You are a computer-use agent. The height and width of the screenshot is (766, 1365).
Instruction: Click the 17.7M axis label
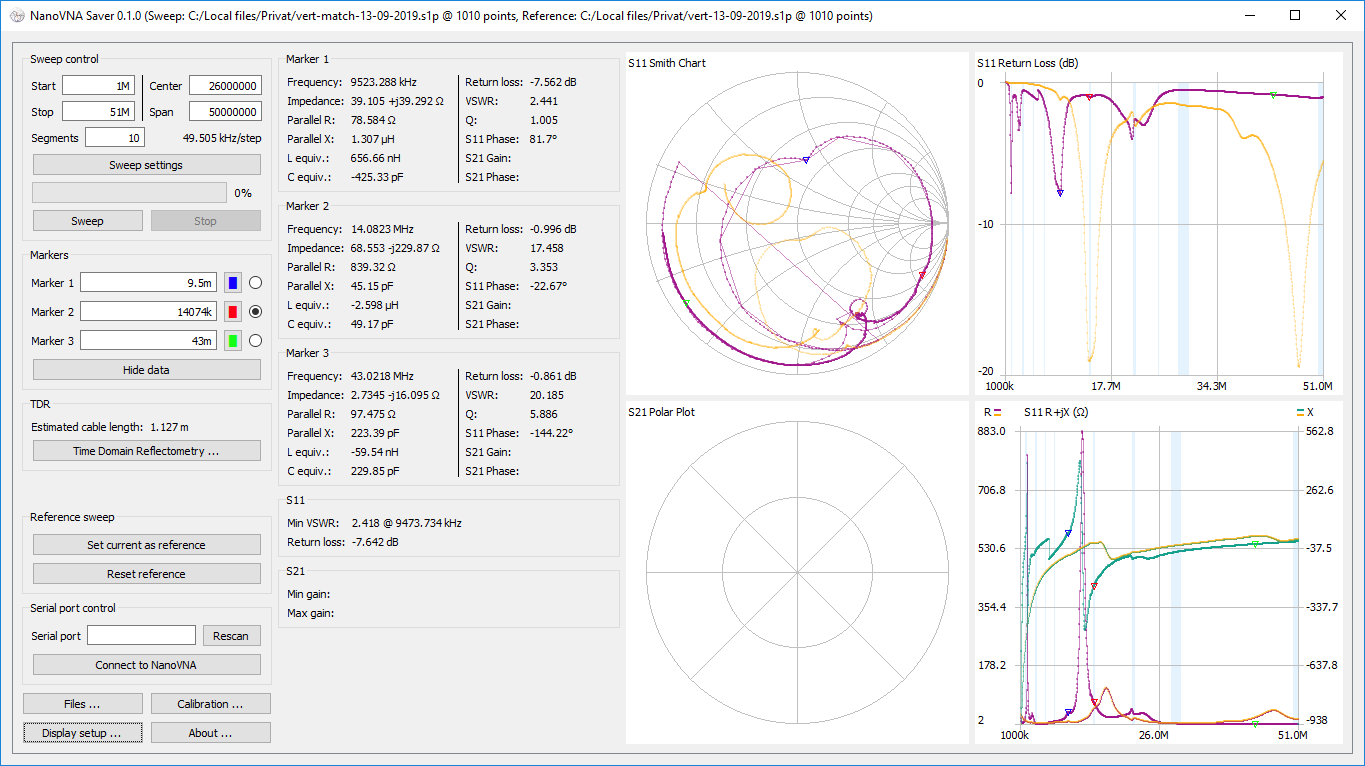[x=1104, y=386]
